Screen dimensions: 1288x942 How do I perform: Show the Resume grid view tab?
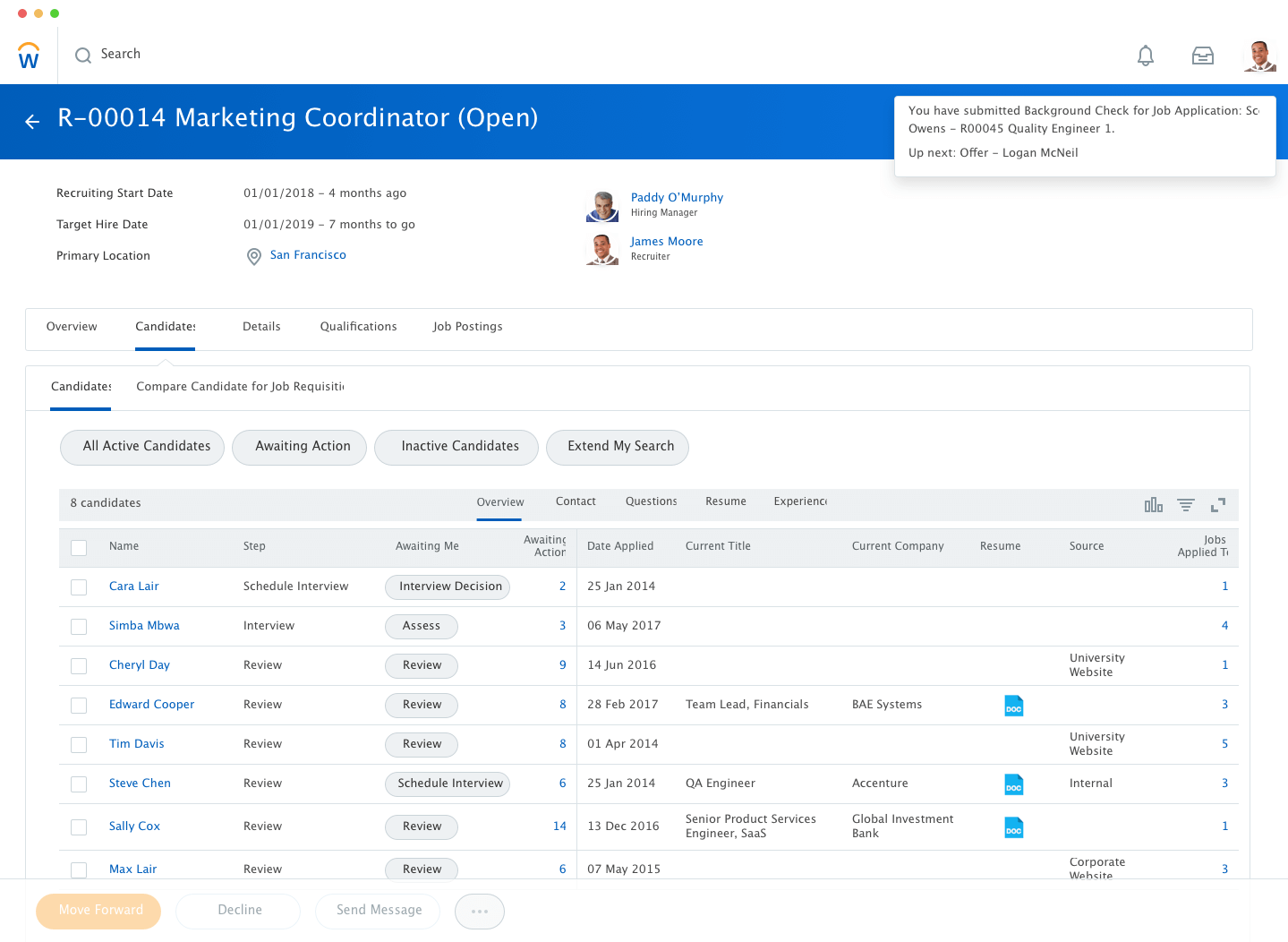(726, 501)
